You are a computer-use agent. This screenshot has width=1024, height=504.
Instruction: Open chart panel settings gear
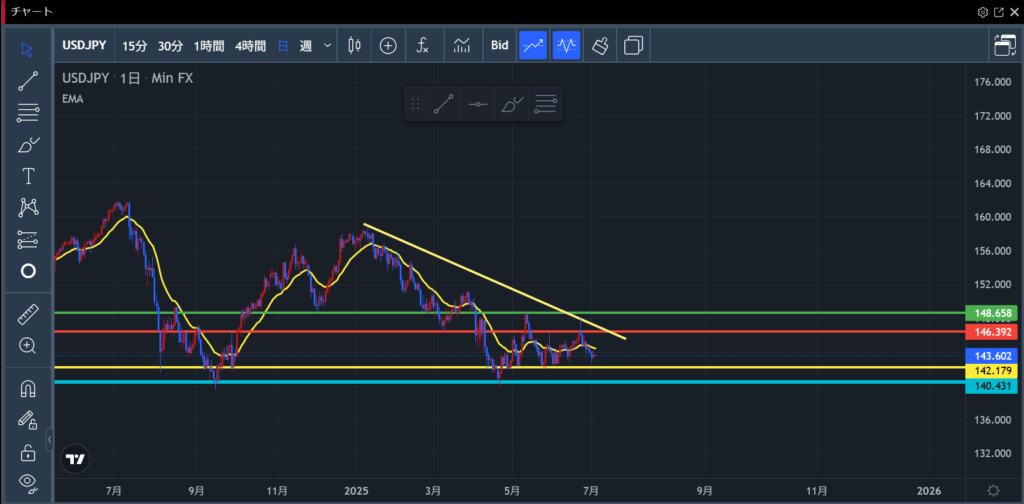pos(983,12)
